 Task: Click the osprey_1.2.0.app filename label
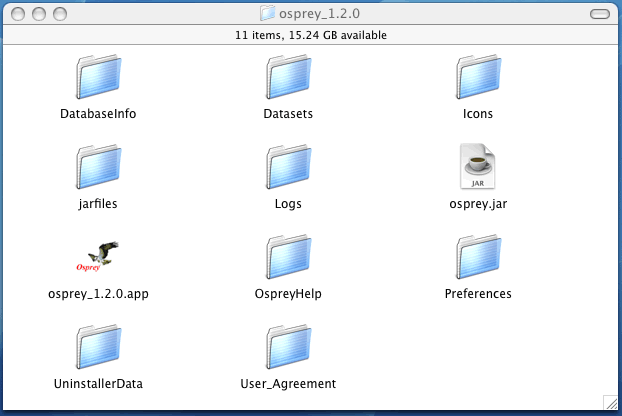[98, 294]
